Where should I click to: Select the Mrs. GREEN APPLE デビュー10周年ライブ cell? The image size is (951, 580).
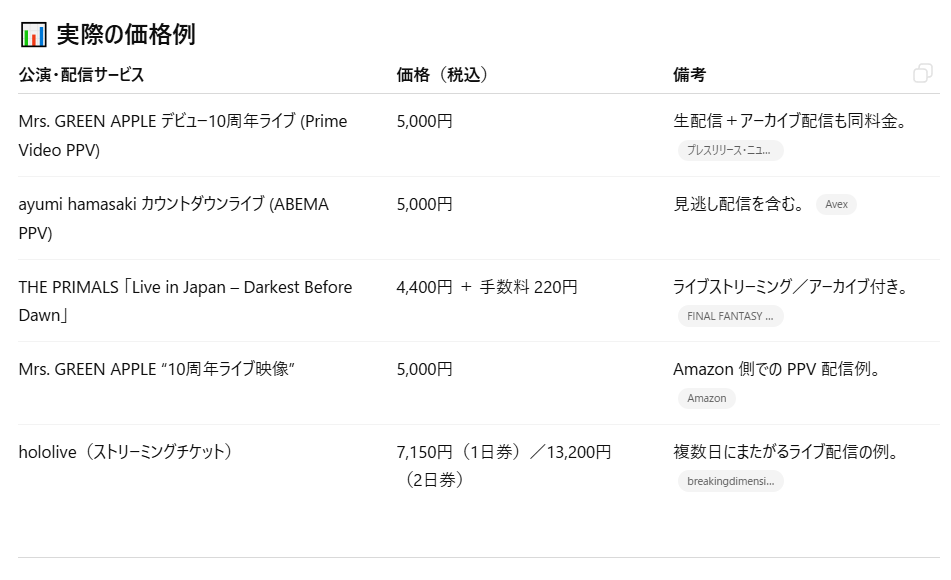[x=183, y=135]
